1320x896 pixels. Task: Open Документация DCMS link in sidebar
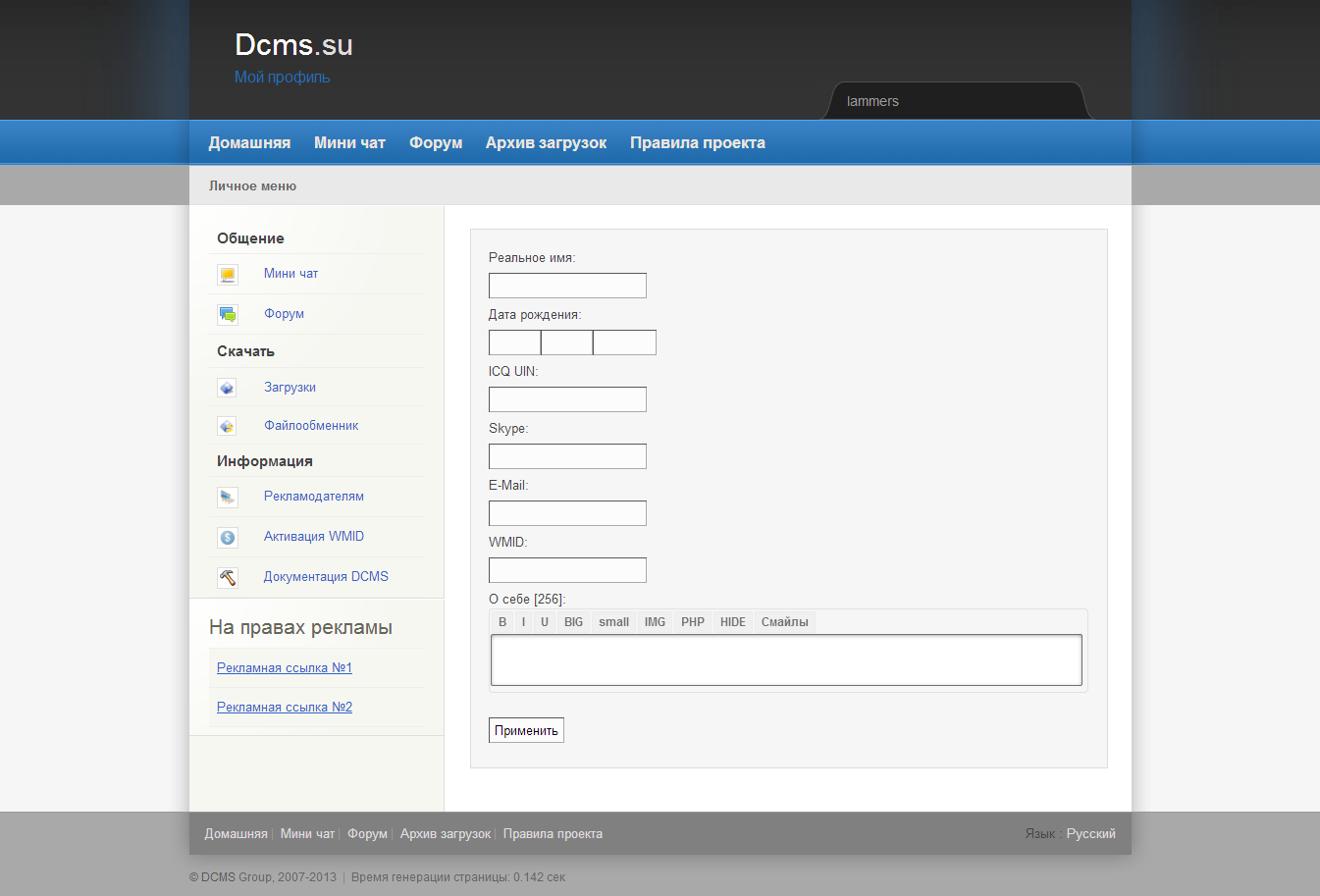point(326,576)
